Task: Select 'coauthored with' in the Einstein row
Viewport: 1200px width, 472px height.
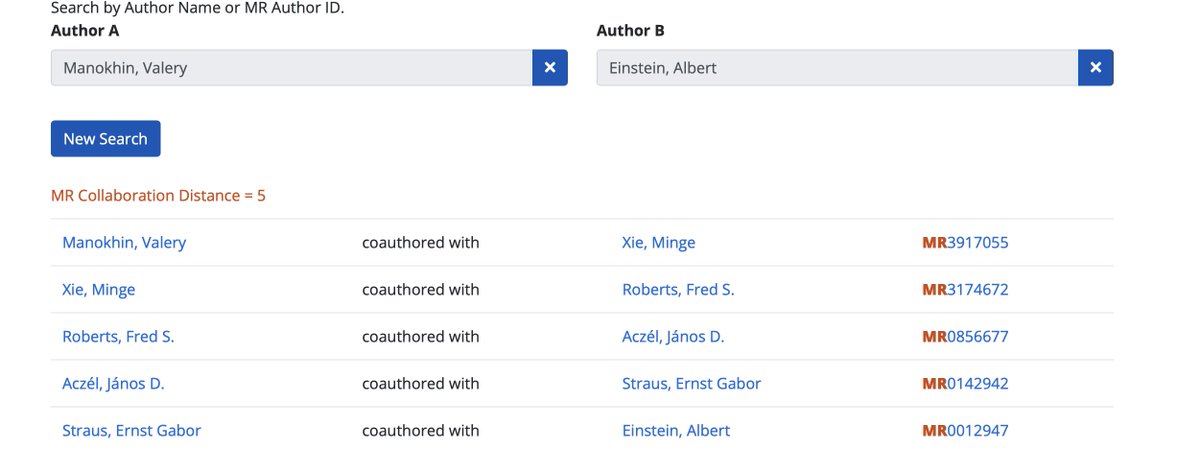Action: pyautogui.click(x=421, y=430)
